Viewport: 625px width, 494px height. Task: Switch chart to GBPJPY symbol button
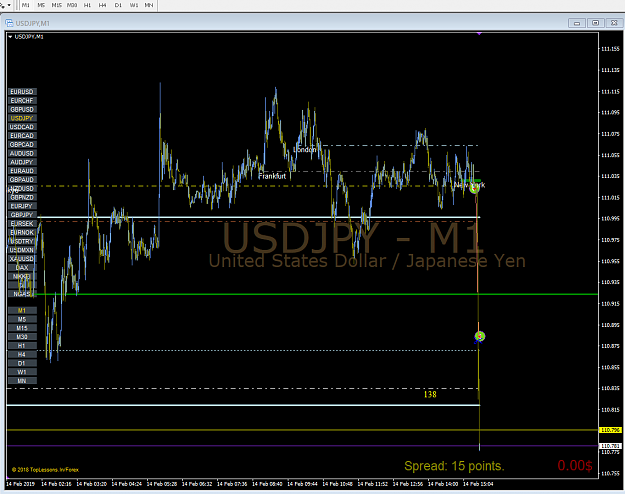tap(22, 215)
